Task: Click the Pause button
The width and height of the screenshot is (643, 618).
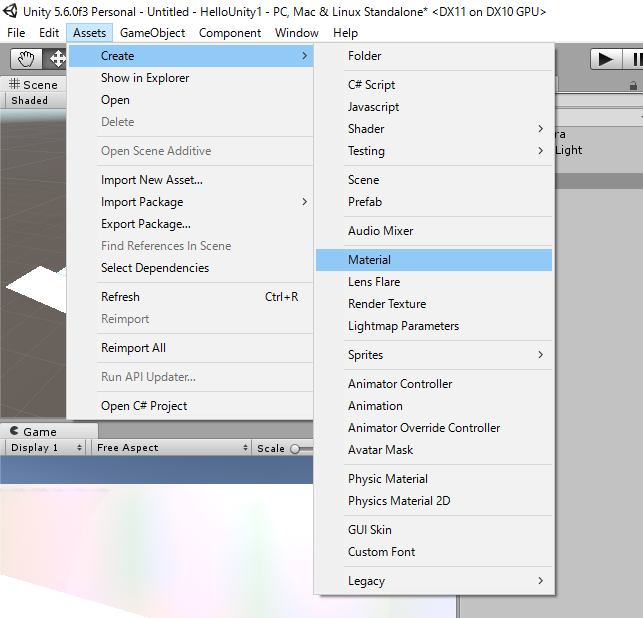Action: click(x=633, y=59)
